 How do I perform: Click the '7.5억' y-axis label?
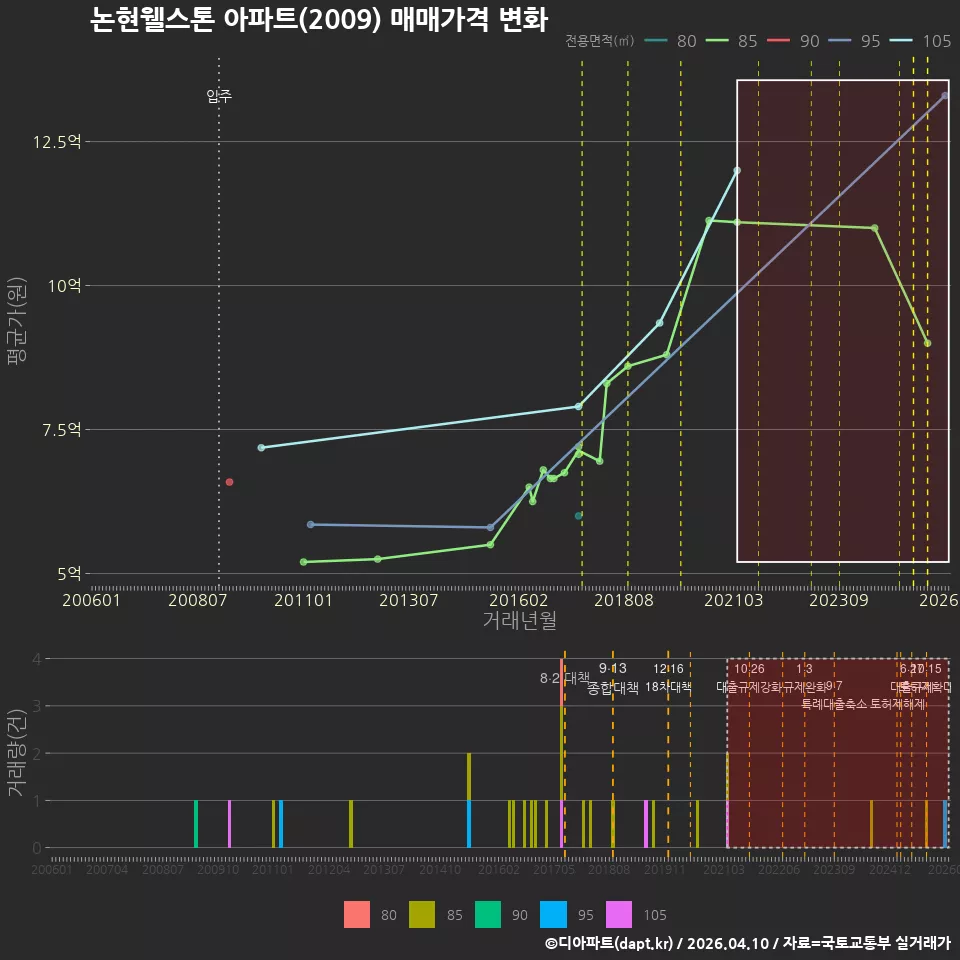point(61,430)
